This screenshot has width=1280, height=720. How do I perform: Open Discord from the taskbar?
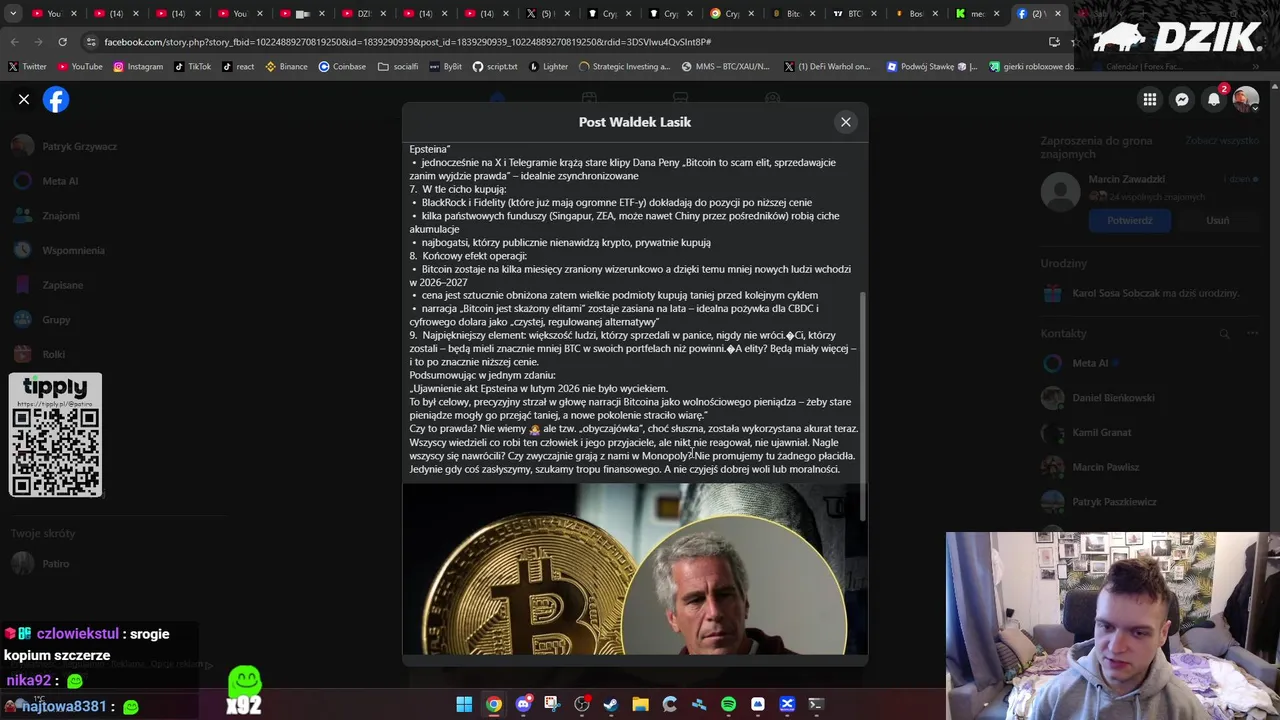tap(523, 704)
